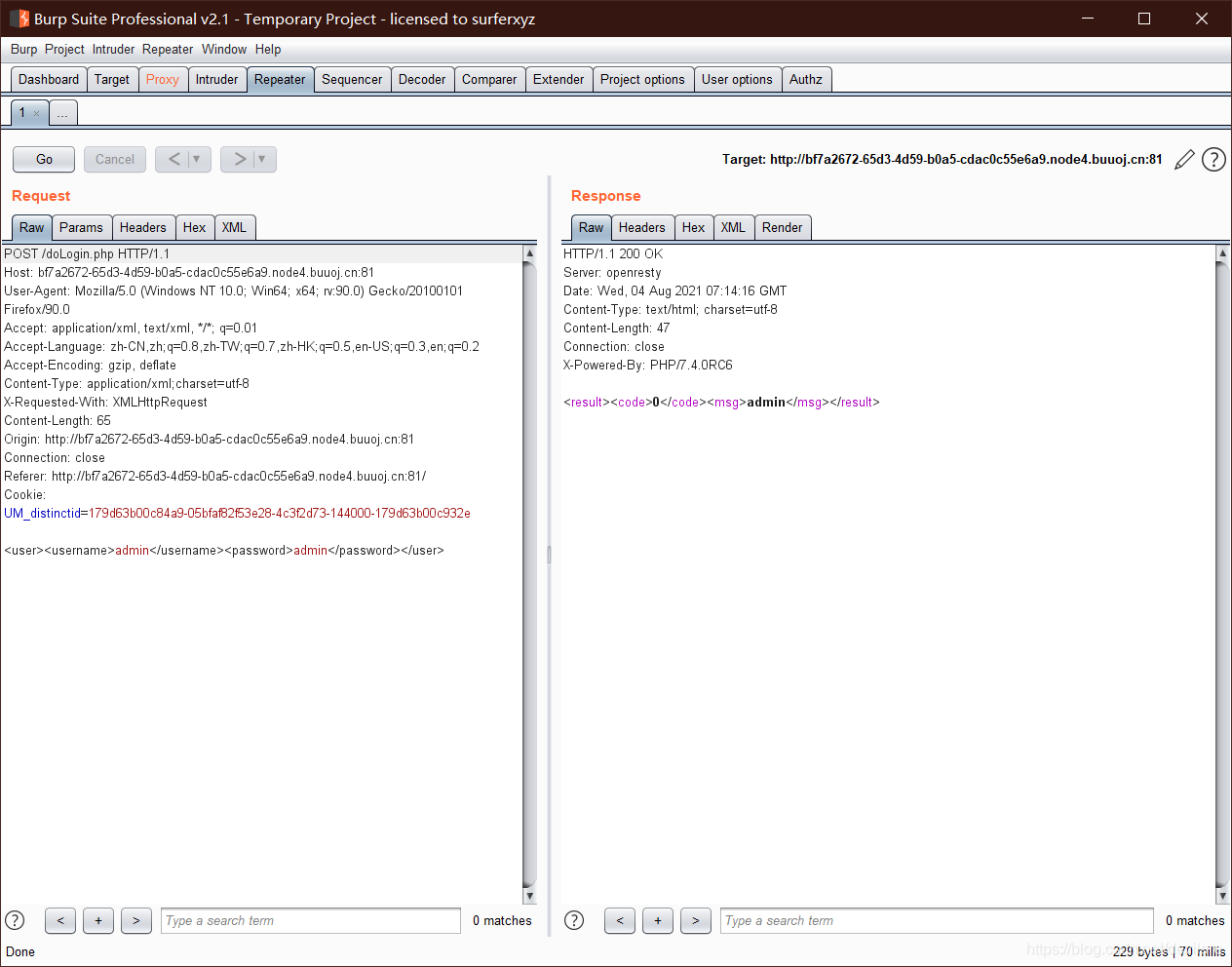Close Repeater tab 1 with x

click(x=37, y=114)
